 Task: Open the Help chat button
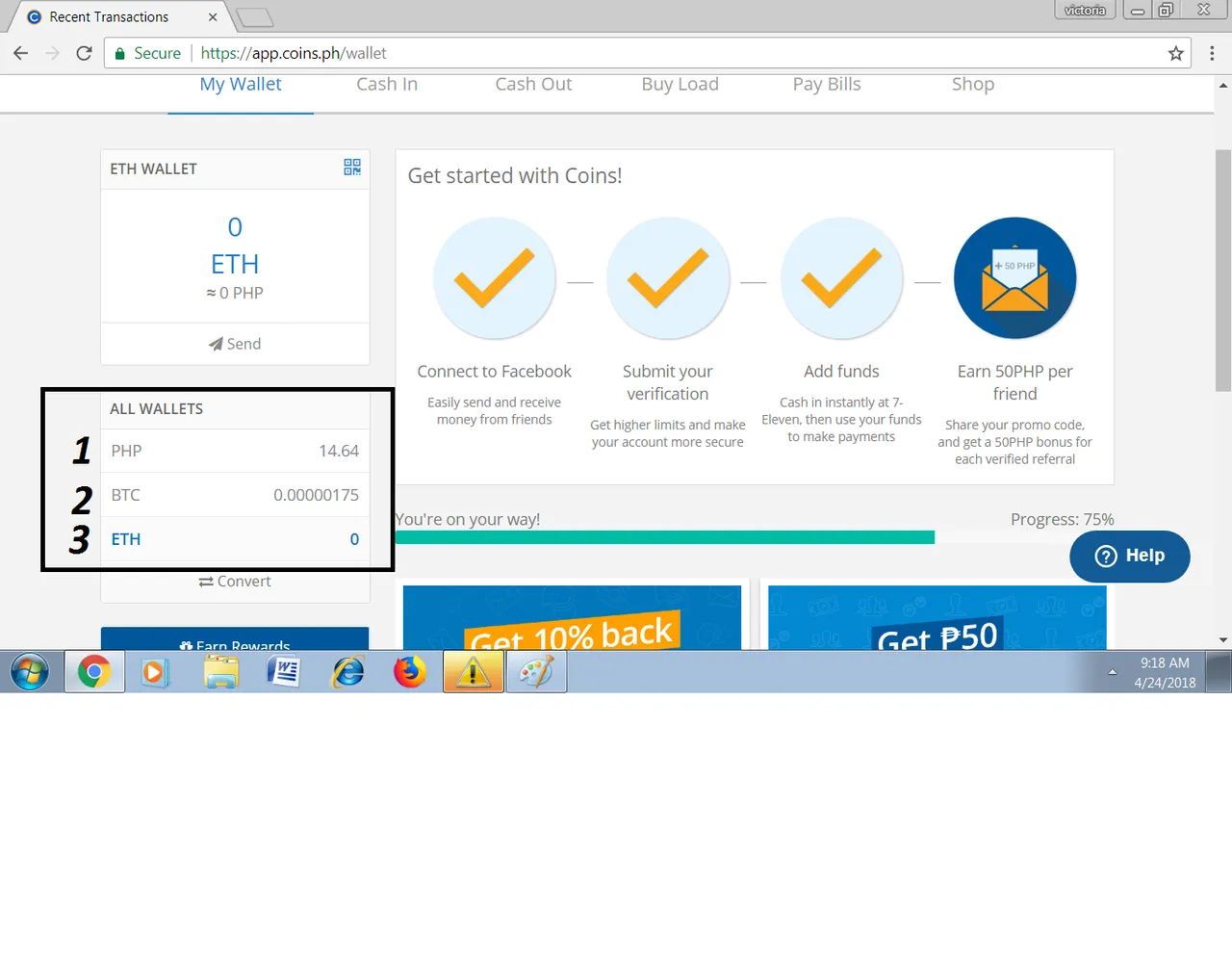pos(1130,556)
